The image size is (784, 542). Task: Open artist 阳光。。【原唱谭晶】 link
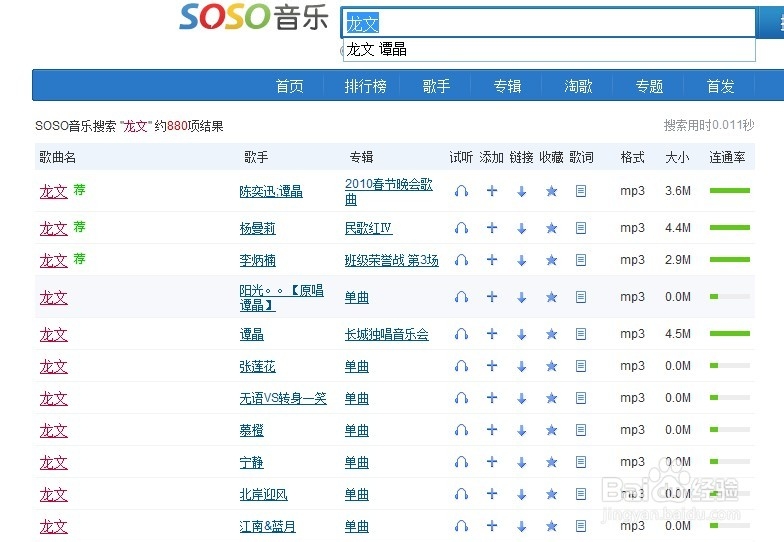282,298
